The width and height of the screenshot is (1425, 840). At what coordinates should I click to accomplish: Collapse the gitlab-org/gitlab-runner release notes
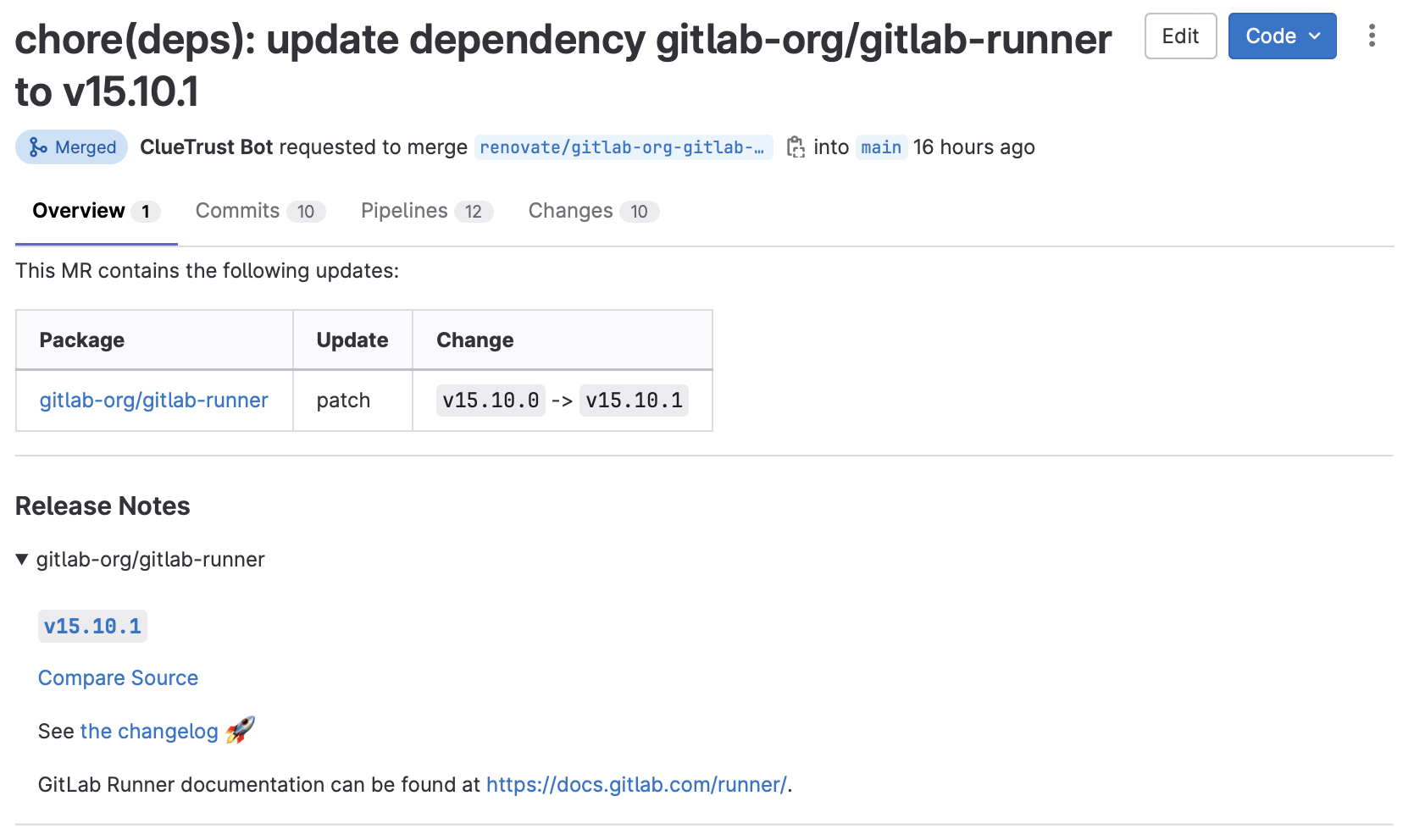pyautogui.click(x=22, y=559)
